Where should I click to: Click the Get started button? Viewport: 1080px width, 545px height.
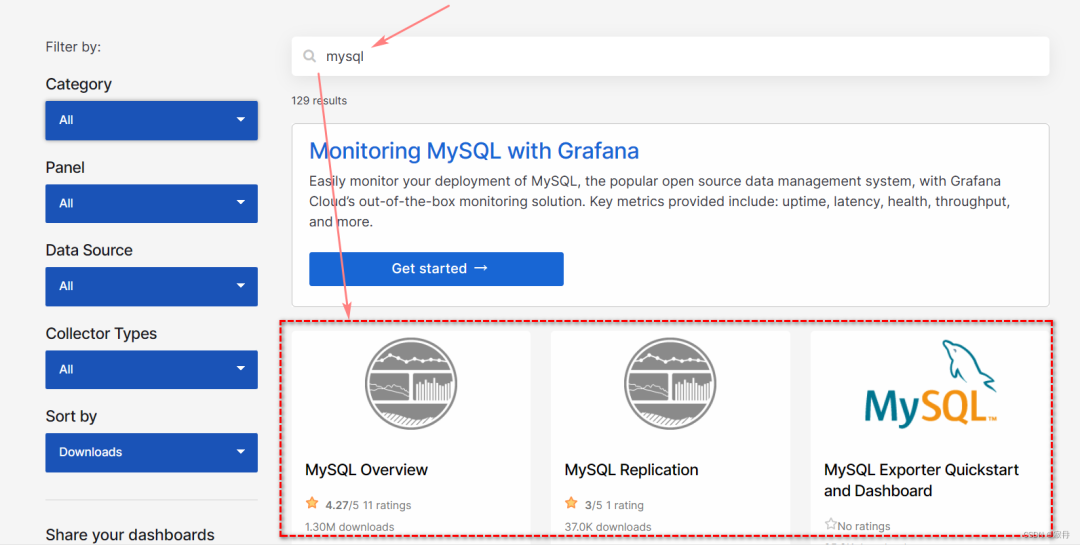click(x=436, y=269)
